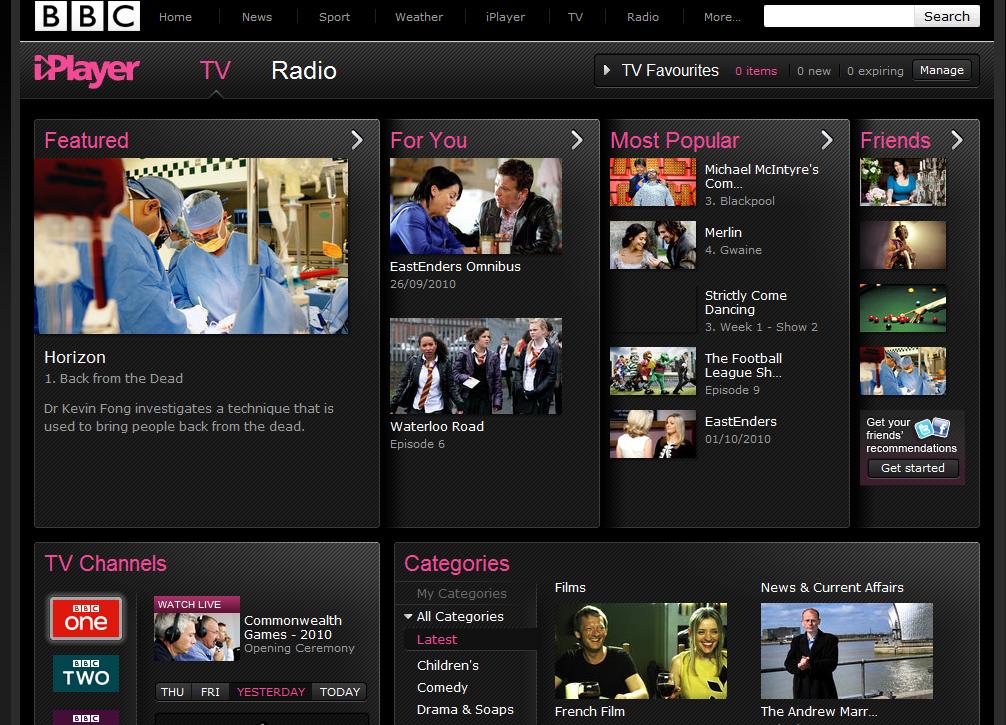
Task: Open Michael McIntyre's Comedy thumbnail
Action: pyautogui.click(x=652, y=182)
